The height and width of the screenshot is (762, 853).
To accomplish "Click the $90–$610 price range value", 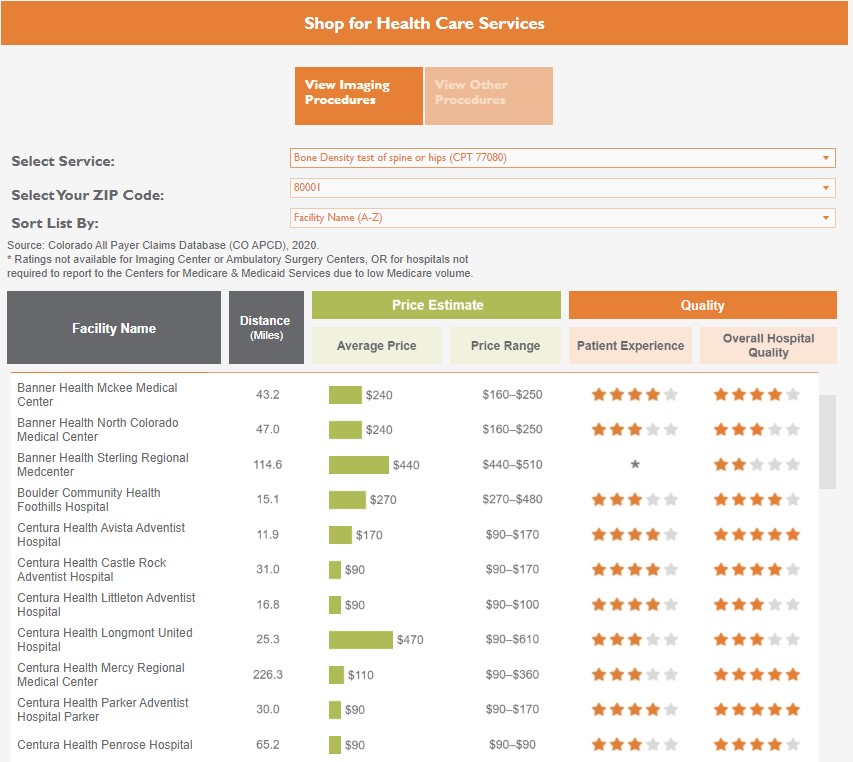I will (512, 639).
